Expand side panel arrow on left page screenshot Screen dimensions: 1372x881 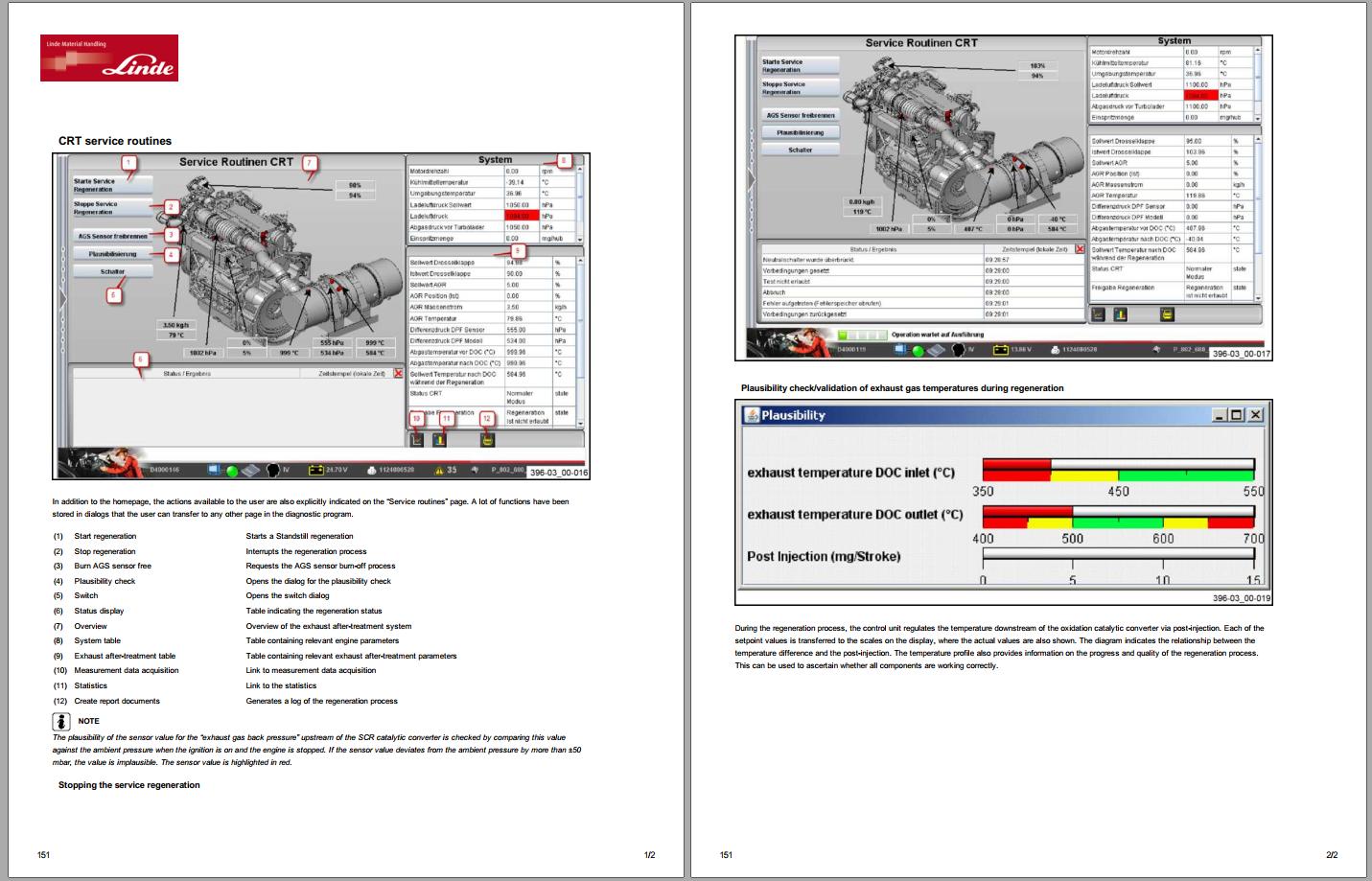coord(62,299)
